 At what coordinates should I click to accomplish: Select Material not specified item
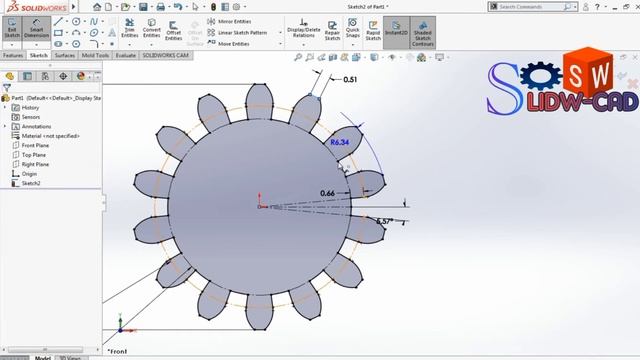coord(51,136)
